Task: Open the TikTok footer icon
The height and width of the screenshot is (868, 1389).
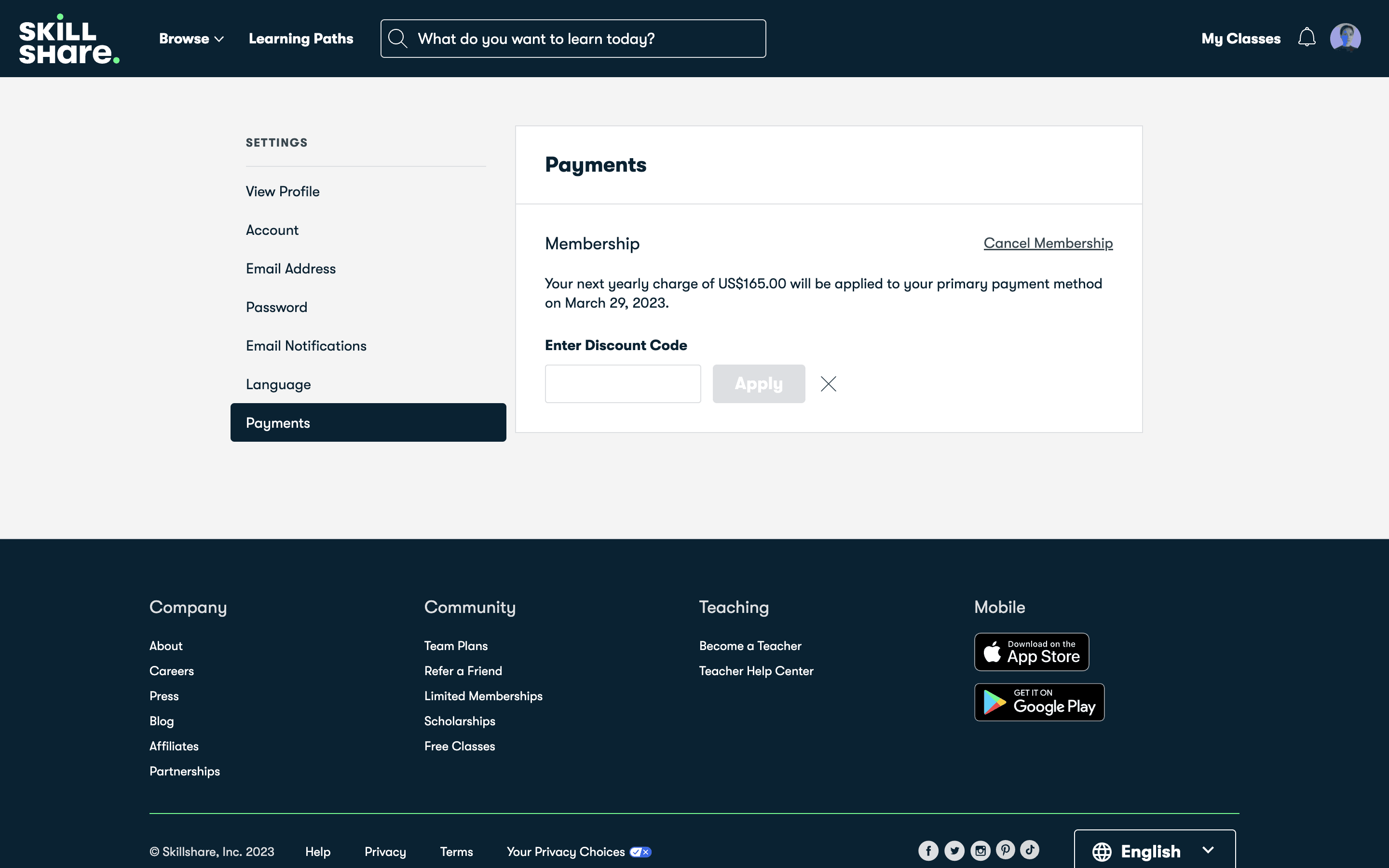Action: pos(1030,850)
